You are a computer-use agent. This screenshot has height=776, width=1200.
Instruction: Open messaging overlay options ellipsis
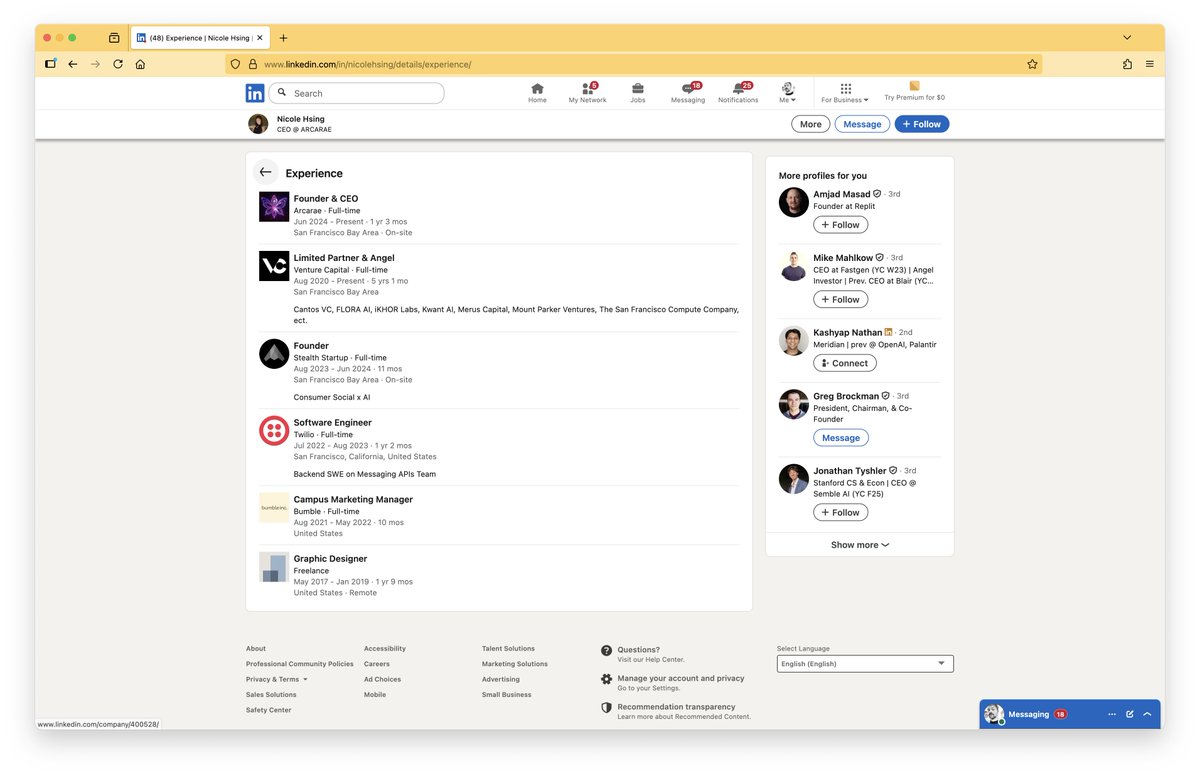point(1112,714)
